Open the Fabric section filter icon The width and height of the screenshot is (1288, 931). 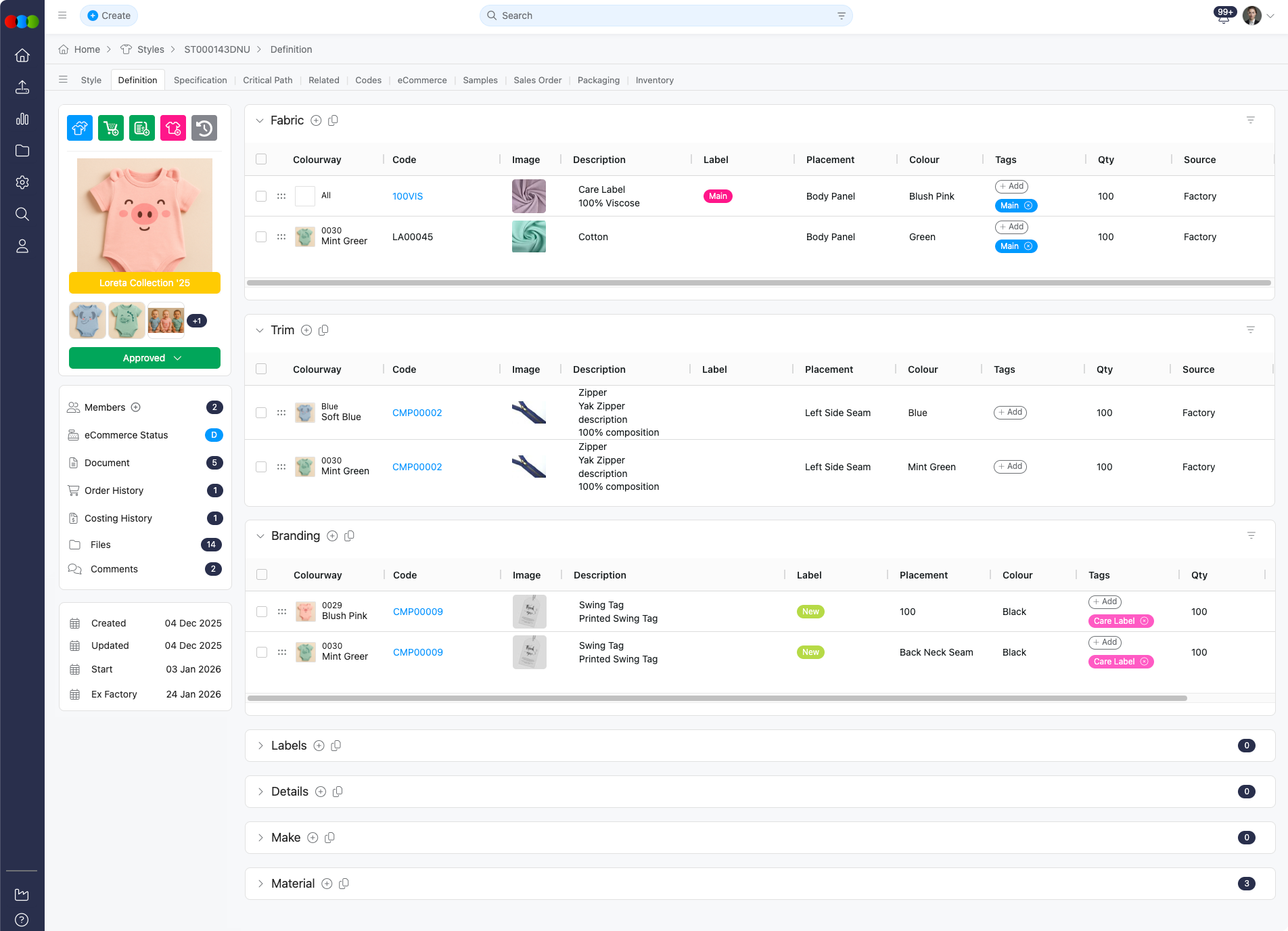click(x=1250, y=120)
